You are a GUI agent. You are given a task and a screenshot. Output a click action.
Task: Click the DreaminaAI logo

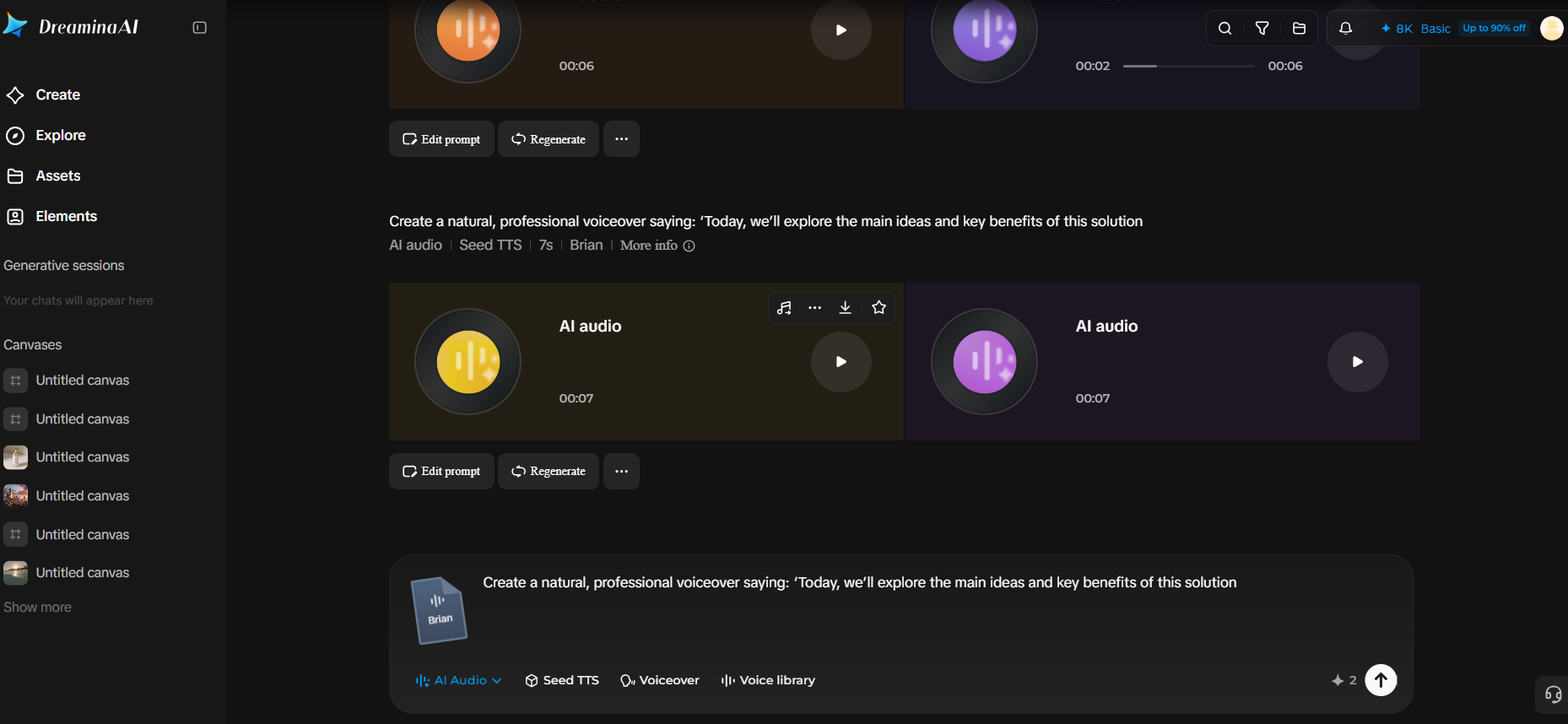(x=71, y=27)
